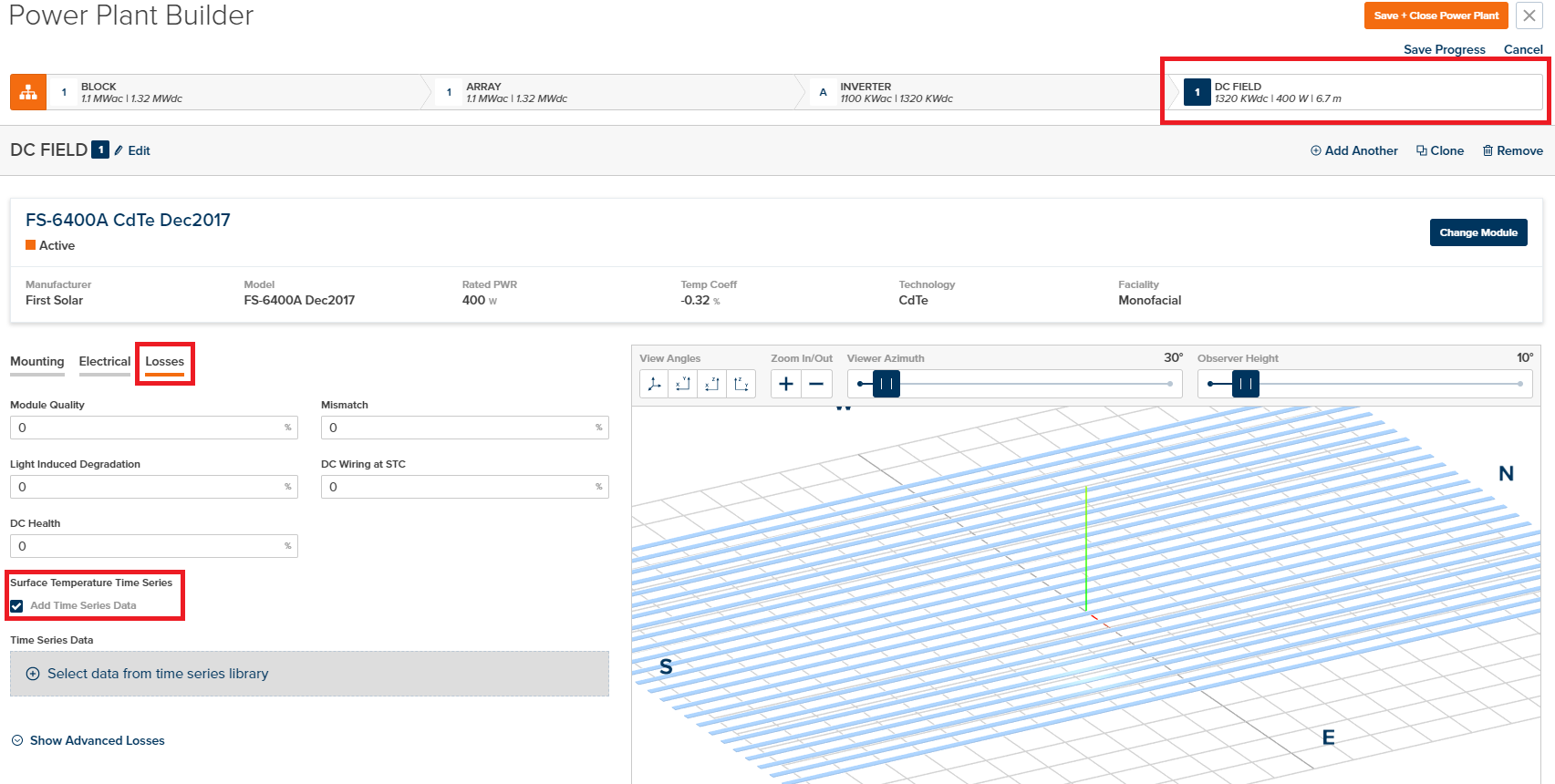Zoom in with the plus icon
This screenshot has width=1555, height=784.
pyautogui.click(x=786, y=384)
